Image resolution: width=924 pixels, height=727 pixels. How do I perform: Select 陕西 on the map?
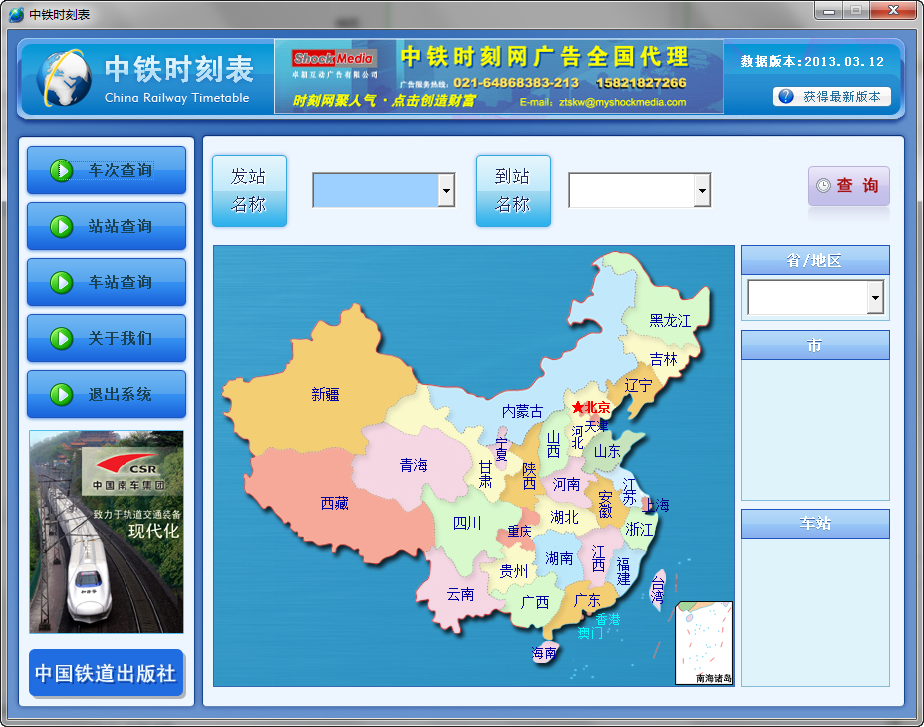(529, 476)
